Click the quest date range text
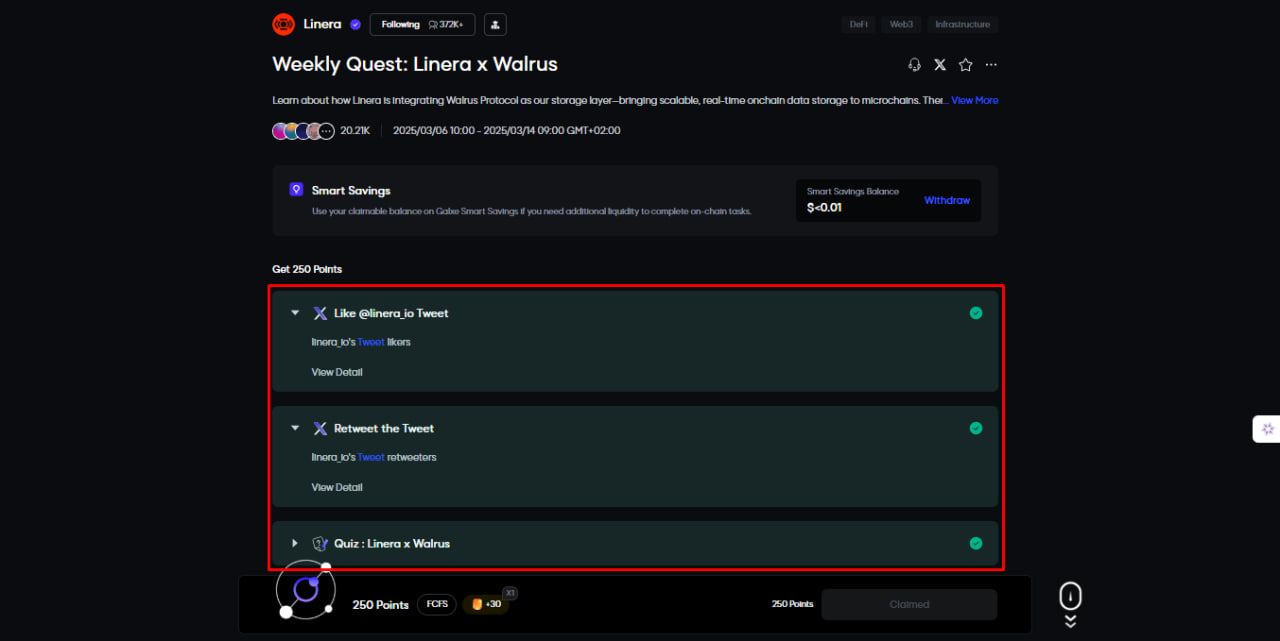The width and height of the screenshot is (1280, 641). [x=506, y=130]
